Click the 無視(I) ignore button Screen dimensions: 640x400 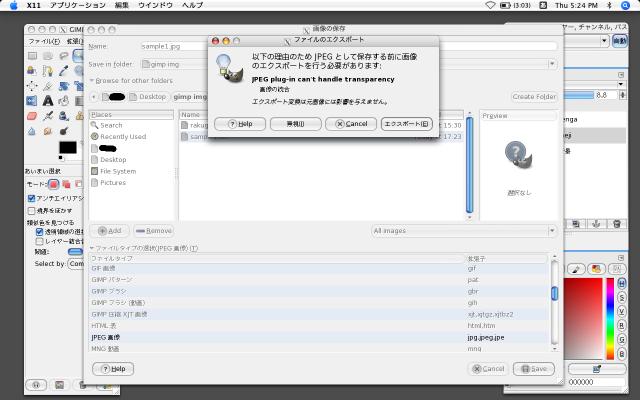click(296, 124)
